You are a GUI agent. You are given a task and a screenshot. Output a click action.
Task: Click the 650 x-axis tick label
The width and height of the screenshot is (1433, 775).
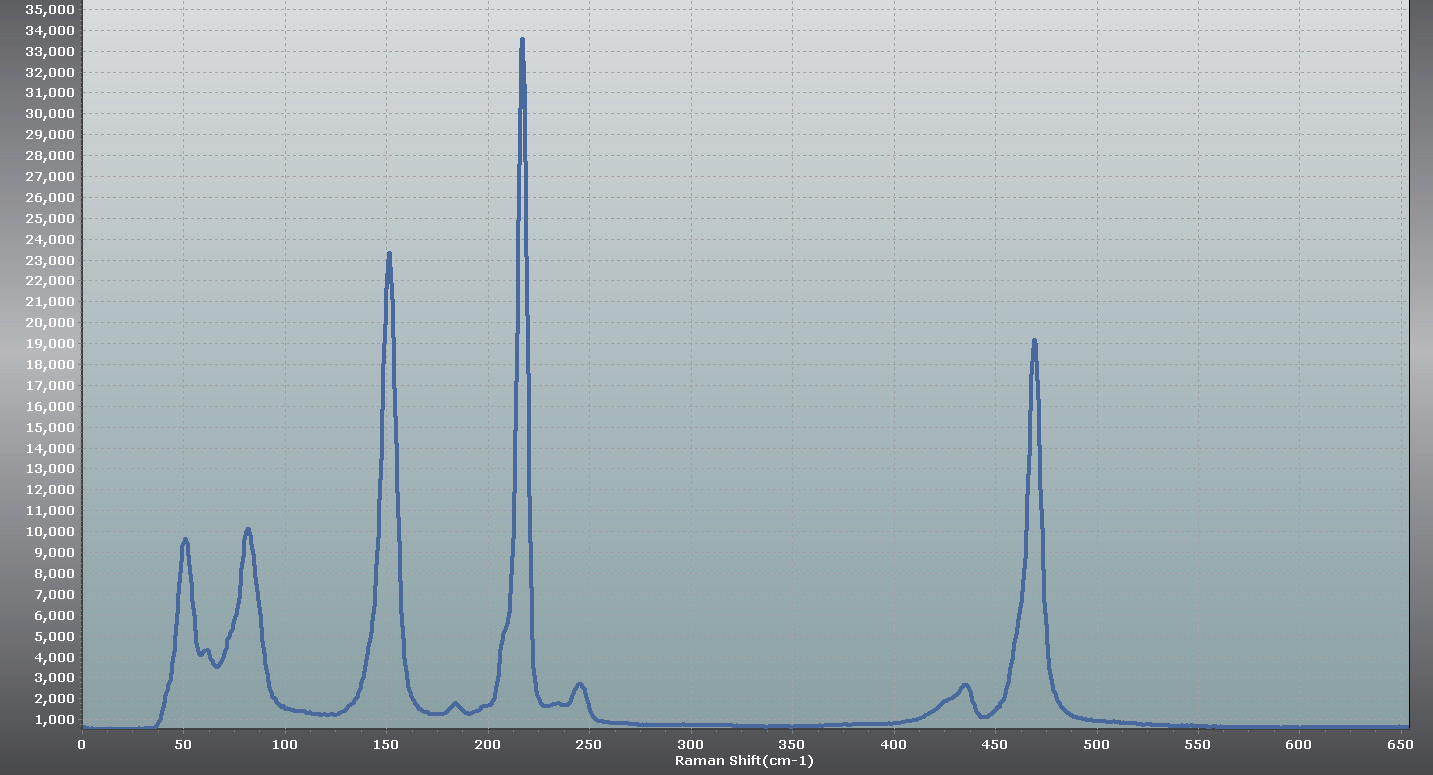tap(1401, 745)
